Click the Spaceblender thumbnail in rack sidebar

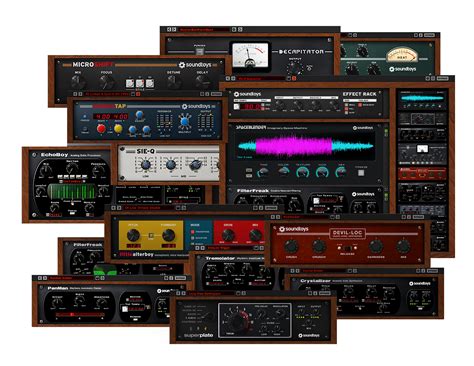(x=422, y=99)
